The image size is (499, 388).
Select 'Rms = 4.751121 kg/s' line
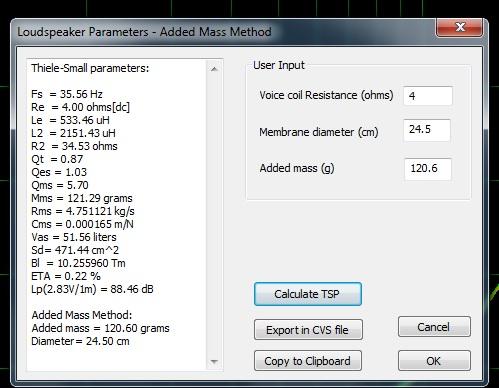click(x=83, y=211)
